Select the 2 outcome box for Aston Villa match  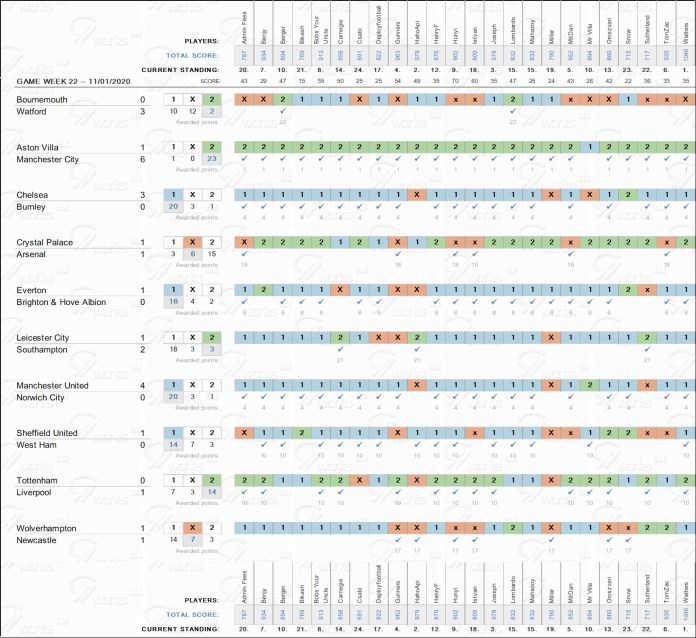coord(211,147)
